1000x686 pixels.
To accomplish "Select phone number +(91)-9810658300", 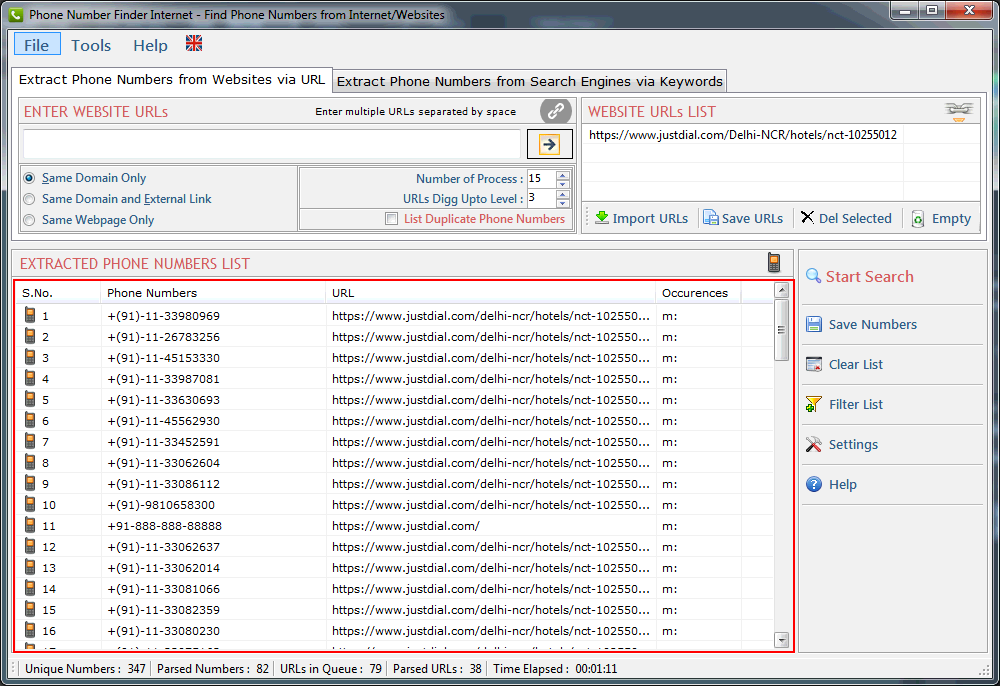I will 161,505.
